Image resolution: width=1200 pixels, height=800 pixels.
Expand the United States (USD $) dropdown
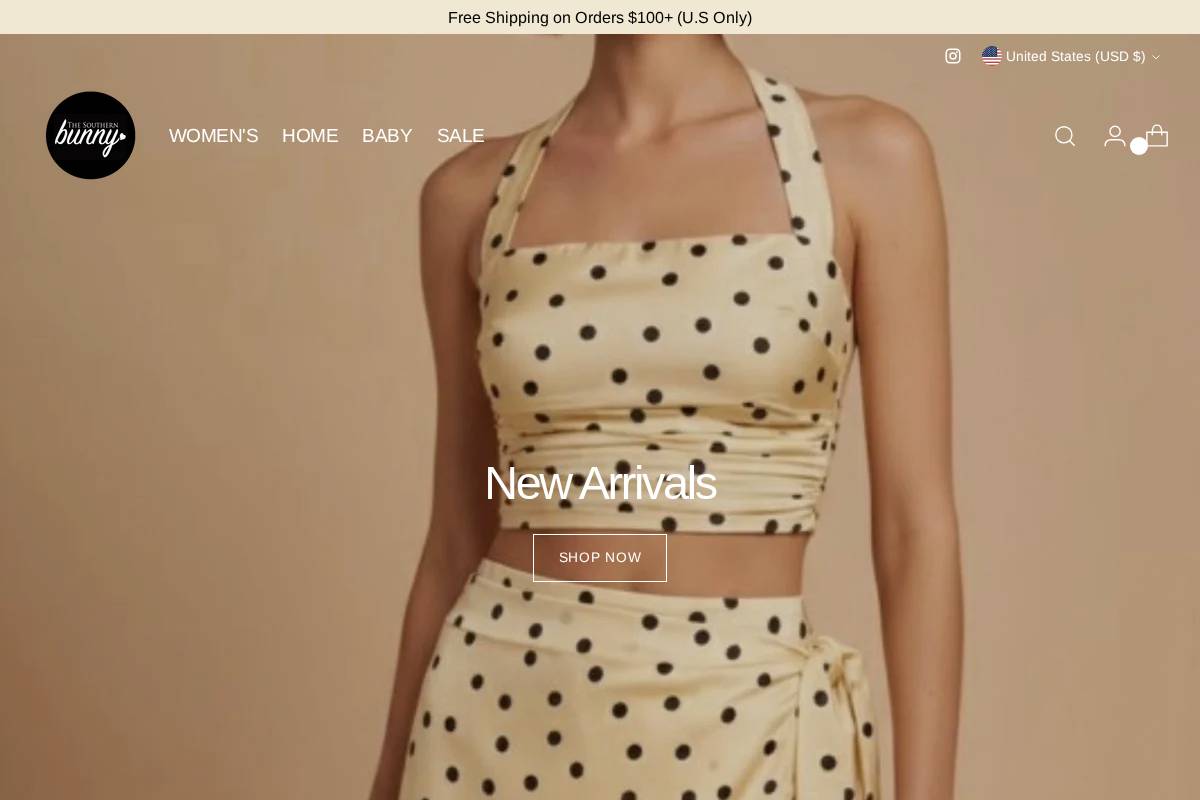pos(1070,56)
